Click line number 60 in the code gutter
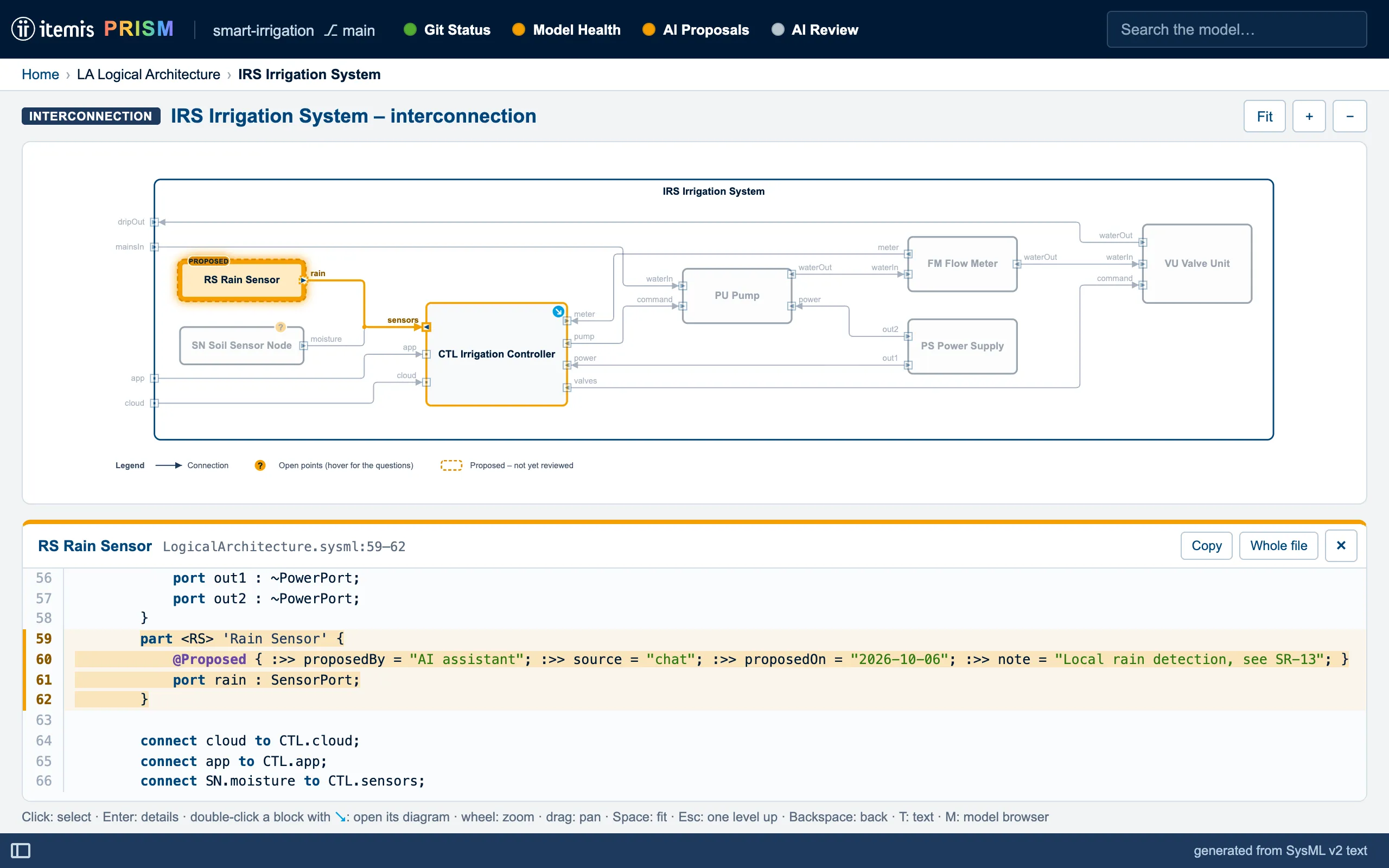Image resolution: width=1389 pixels, height=868 pixels. pos(43,659)
